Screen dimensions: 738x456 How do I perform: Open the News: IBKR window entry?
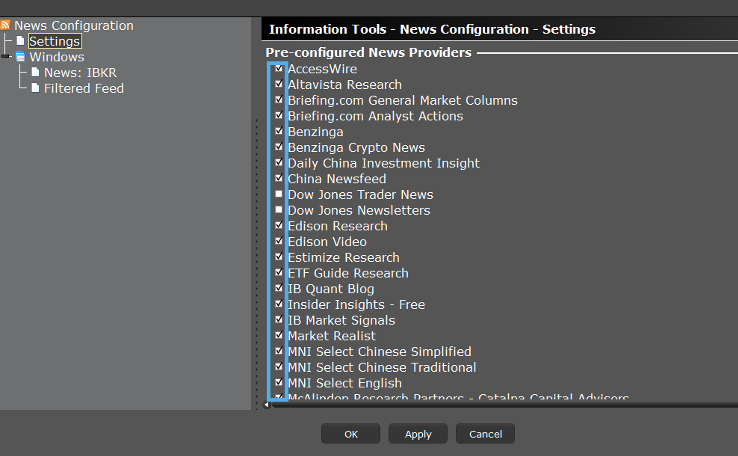point(81,73)
